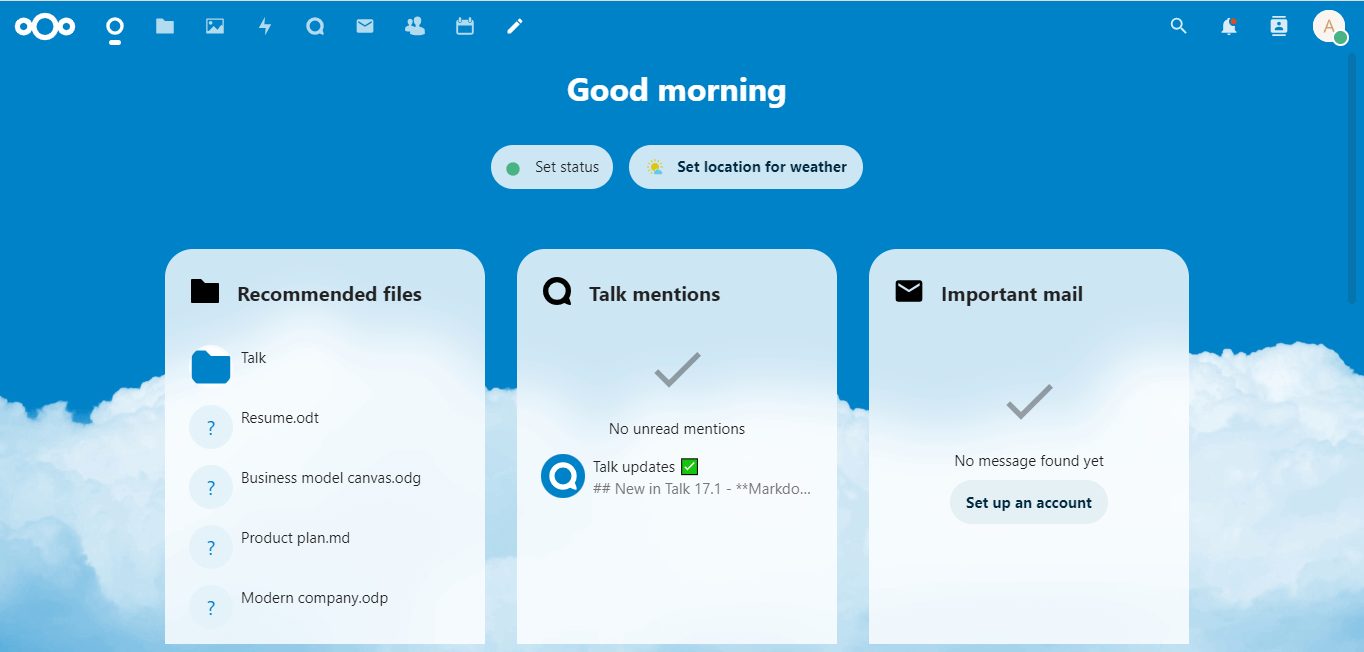The image size is (1364, 652).
Task: Open the Talk app icon
Action: (x=315, y=27)
